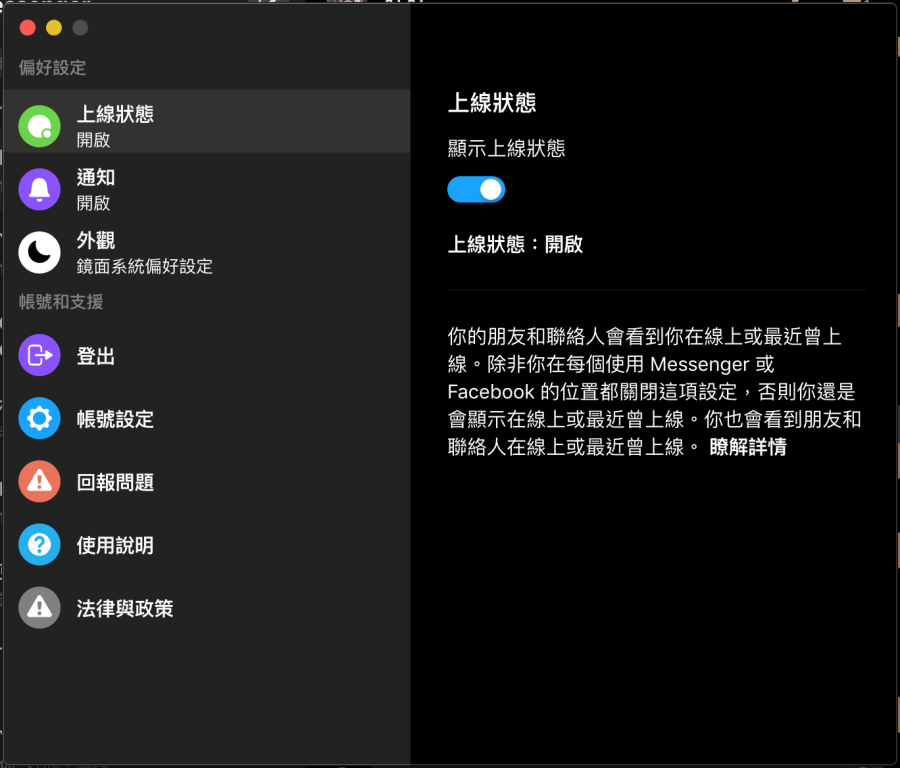The width and height of the screenshot is (900, 768).
Task: Close the preferences window with red button
Action: (x=28, y=28)
